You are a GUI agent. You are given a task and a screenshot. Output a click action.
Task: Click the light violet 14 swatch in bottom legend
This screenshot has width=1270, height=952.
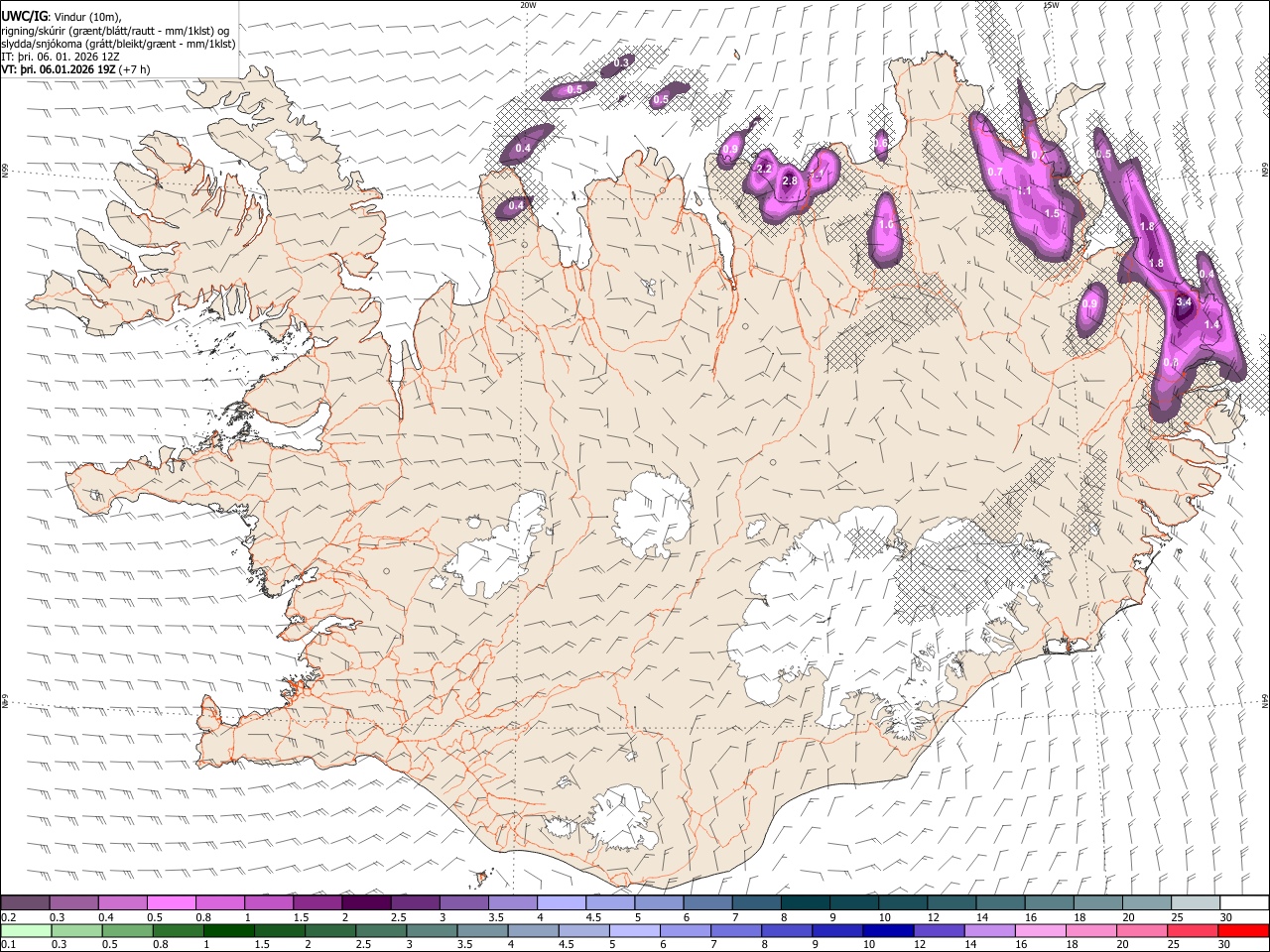click(x=989, y=930)
